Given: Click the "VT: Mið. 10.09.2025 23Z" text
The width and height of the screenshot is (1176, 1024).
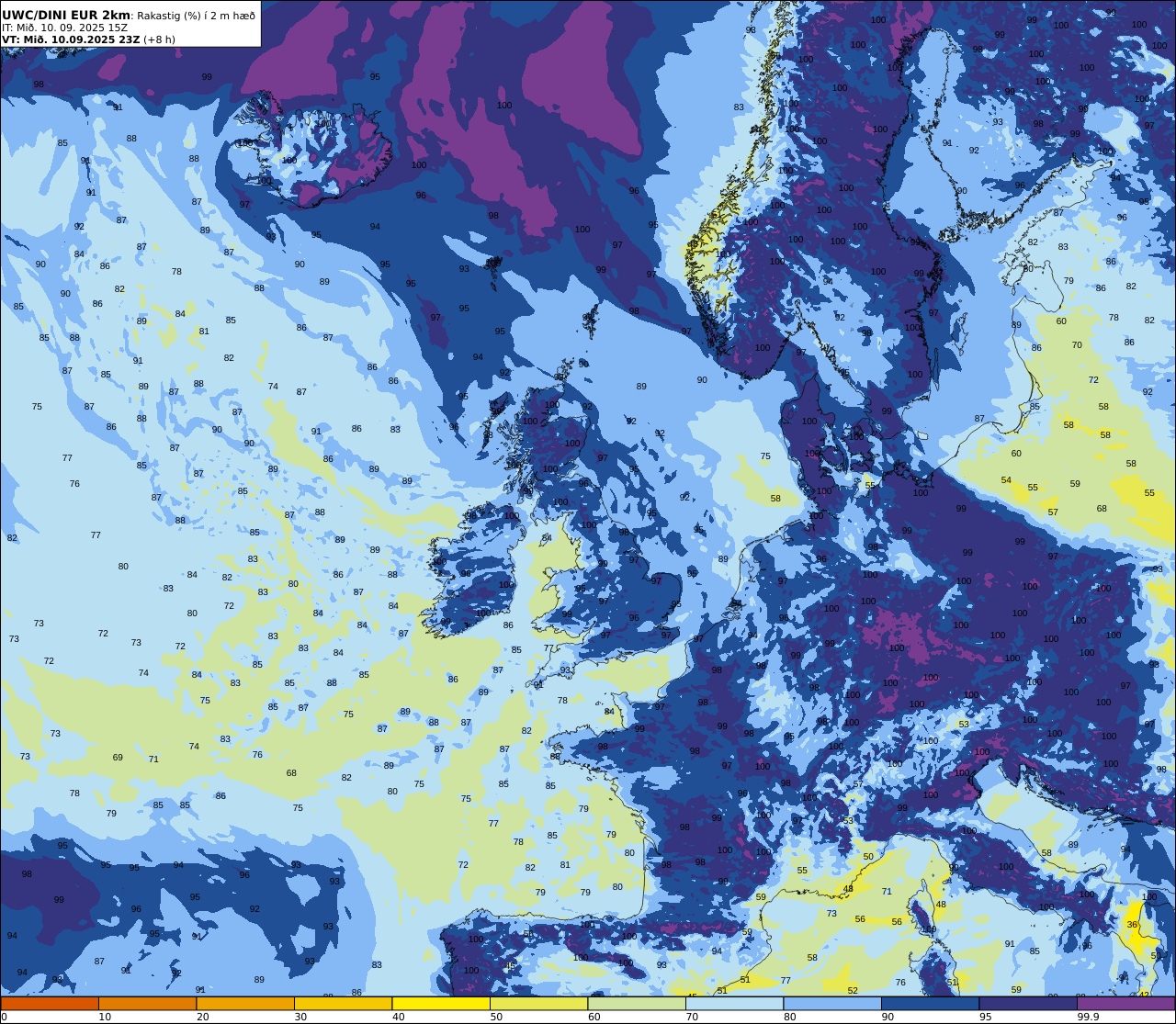Looking at the screenshot, I should 71,39.
